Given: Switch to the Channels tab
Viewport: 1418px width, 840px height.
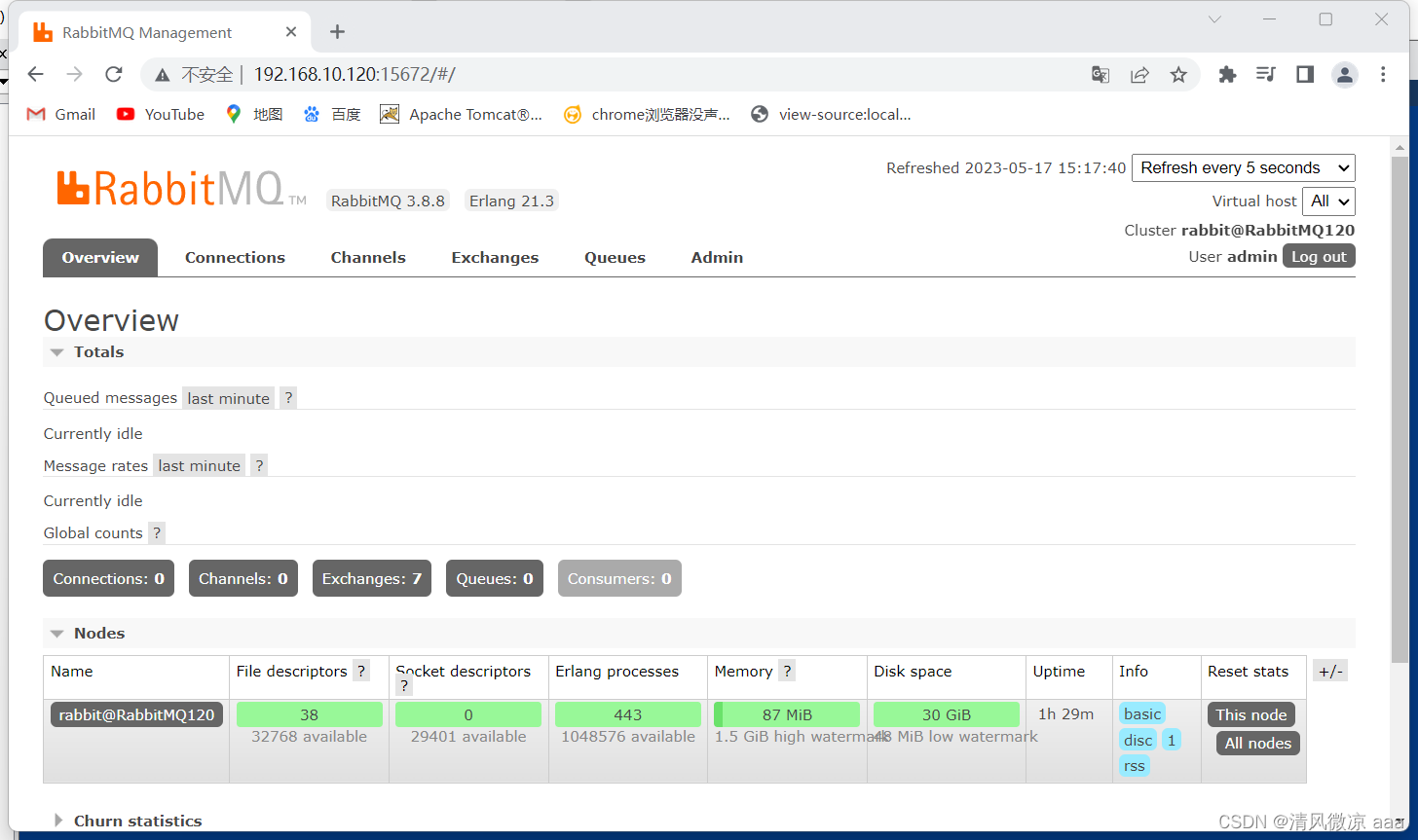Looking at the screenshot, I should (x=368, y=257).
